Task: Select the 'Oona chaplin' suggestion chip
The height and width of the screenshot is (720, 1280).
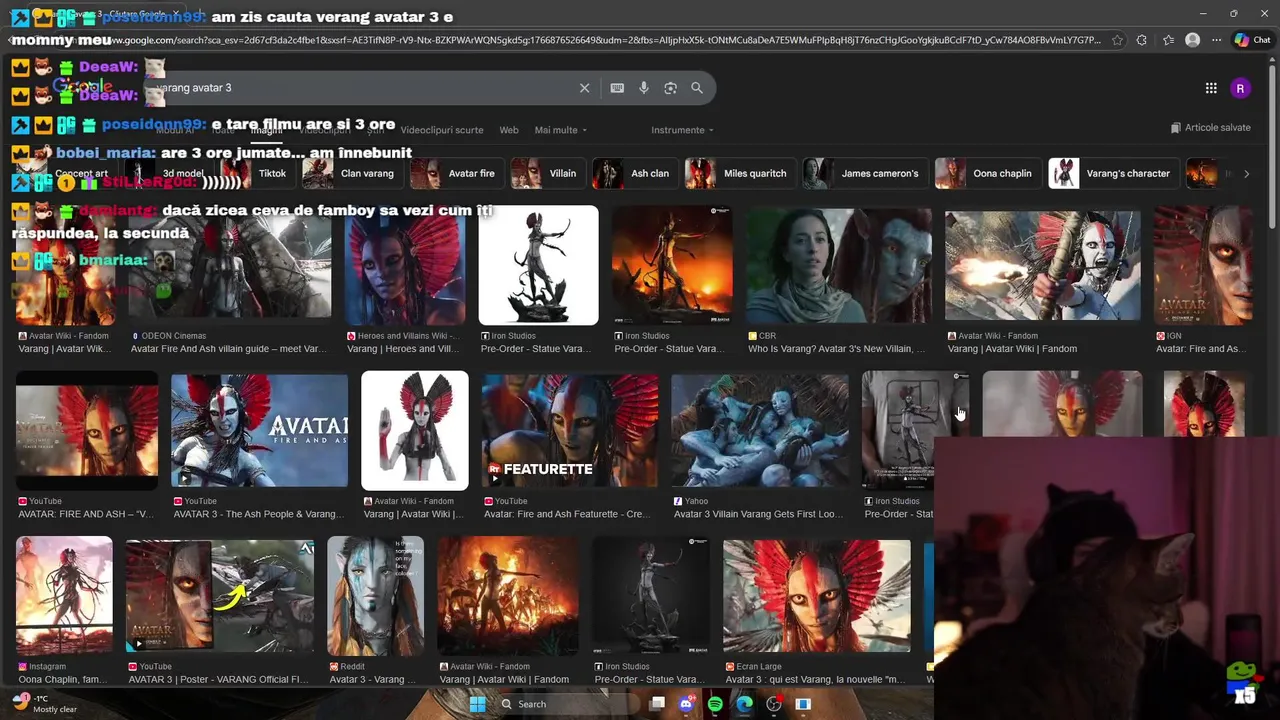Action: coord(986,173)
